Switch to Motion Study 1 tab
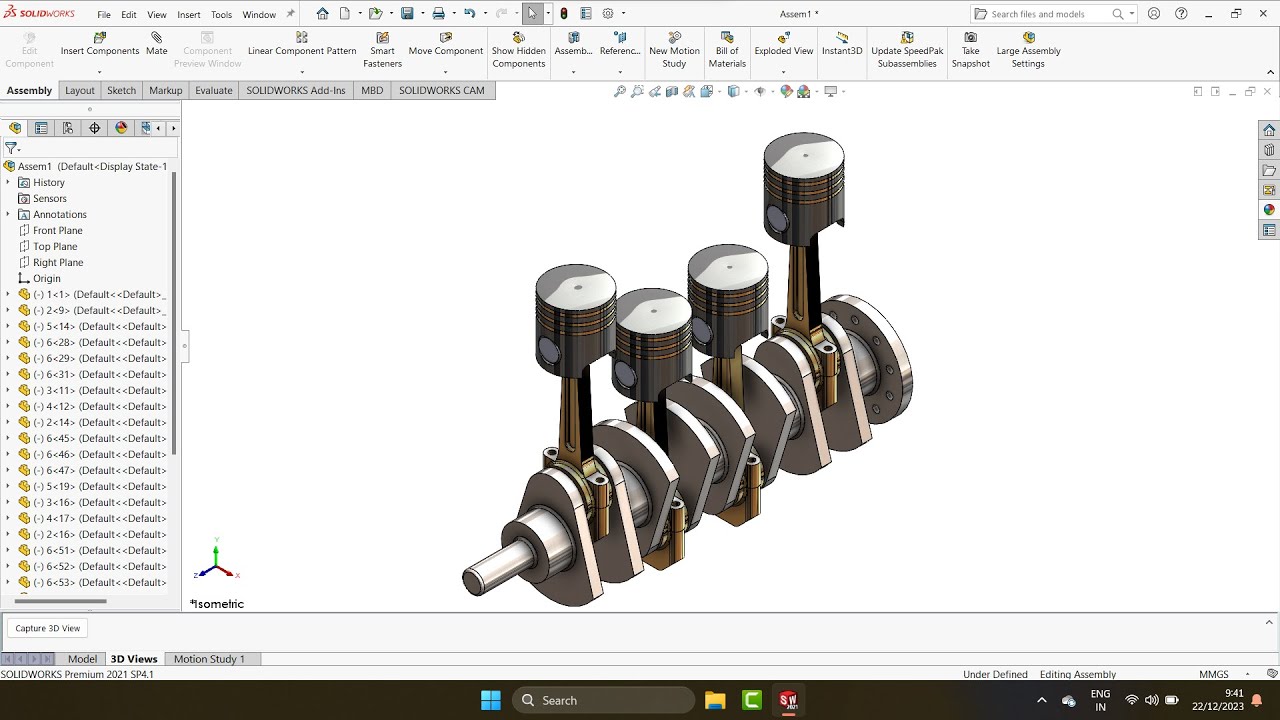The image size is (1280, 720). [209, 659]
